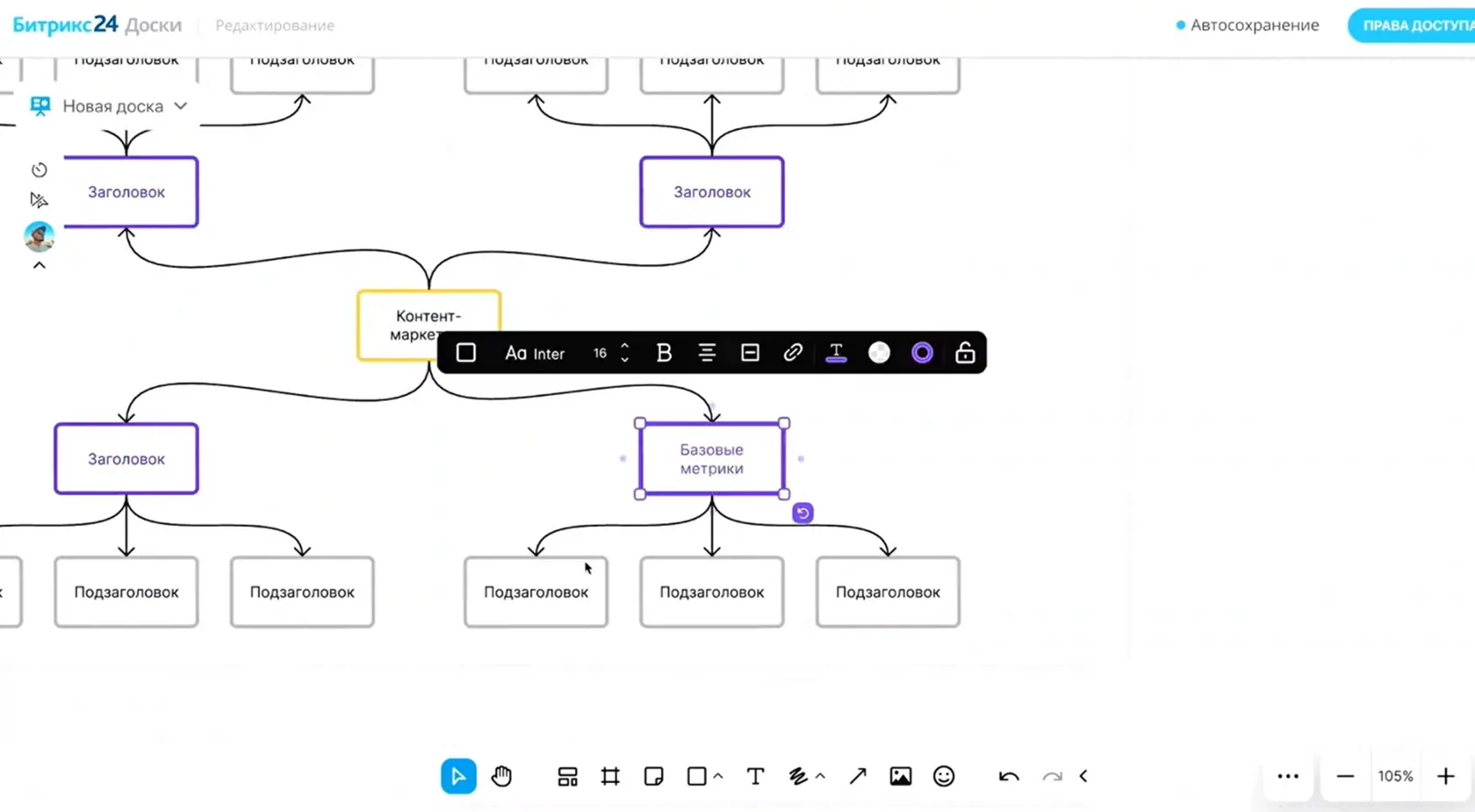
Task: Adjust font size 16 stepper
Action: click(624, 353)
